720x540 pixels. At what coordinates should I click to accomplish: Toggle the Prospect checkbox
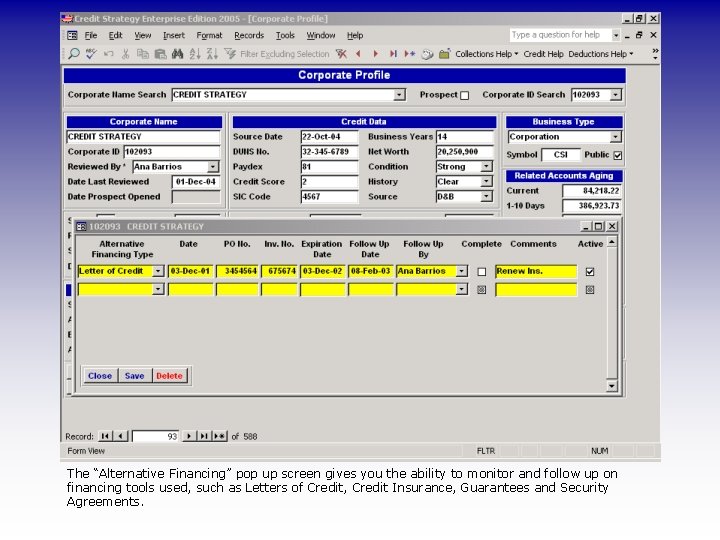(465, 95)
